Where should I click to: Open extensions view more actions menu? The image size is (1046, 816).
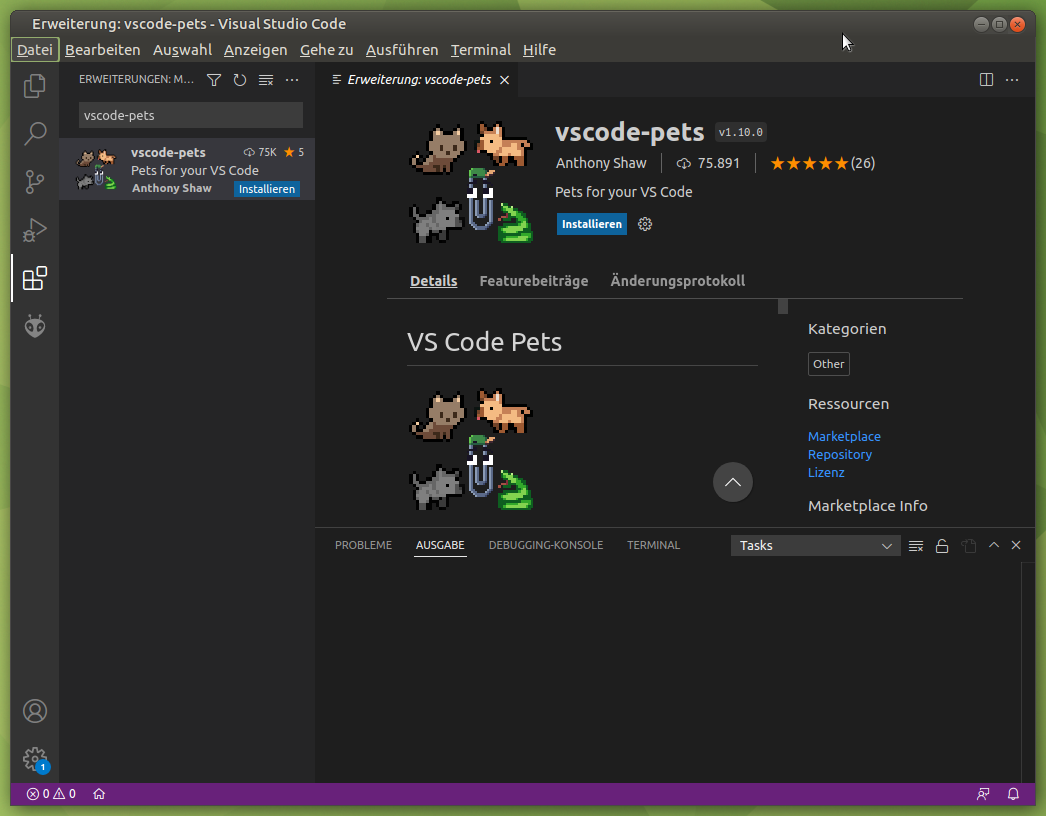292,80
